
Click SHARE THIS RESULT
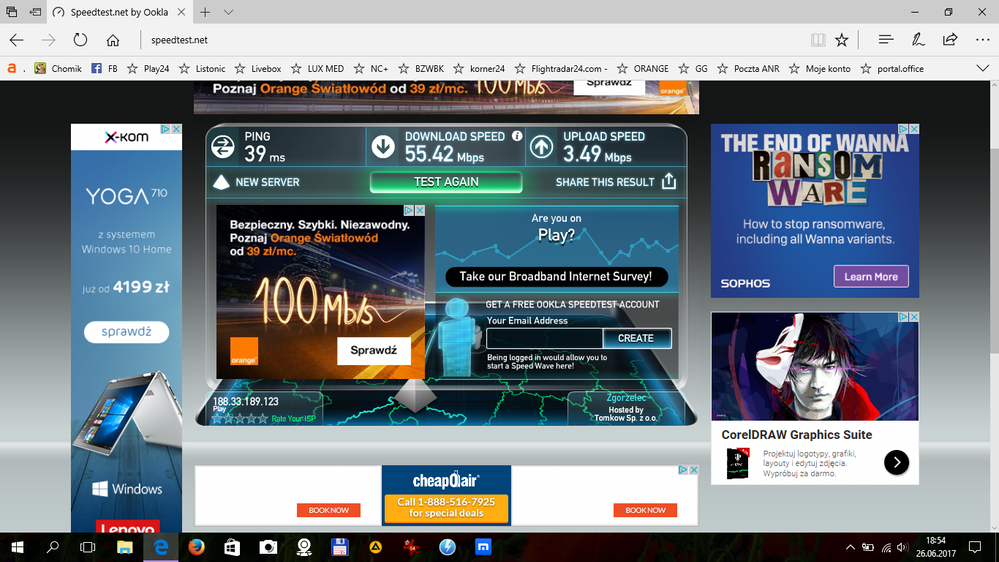[605, 182]
